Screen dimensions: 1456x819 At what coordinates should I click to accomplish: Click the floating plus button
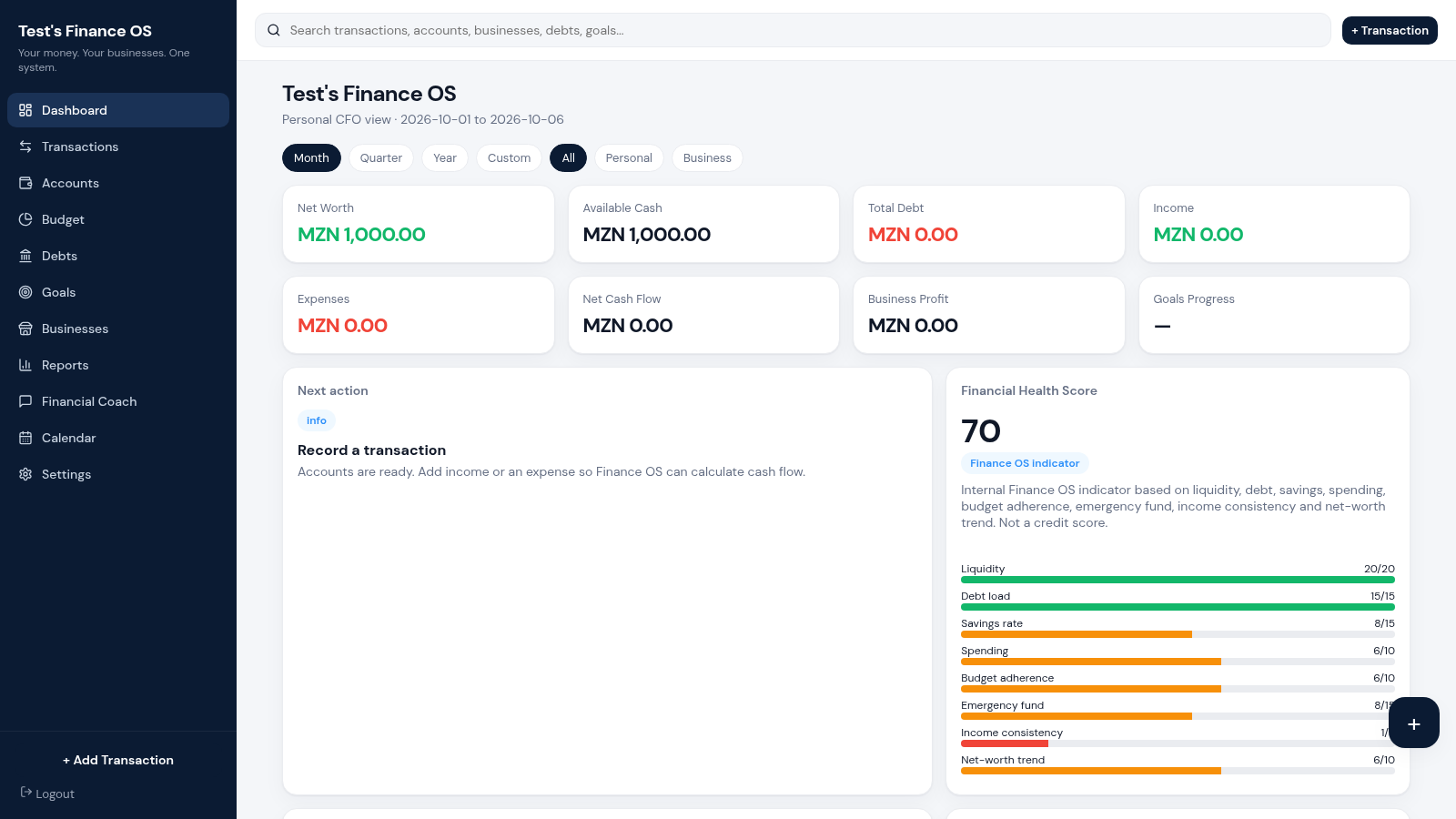pyautogui.click(x=1414, y=723)
